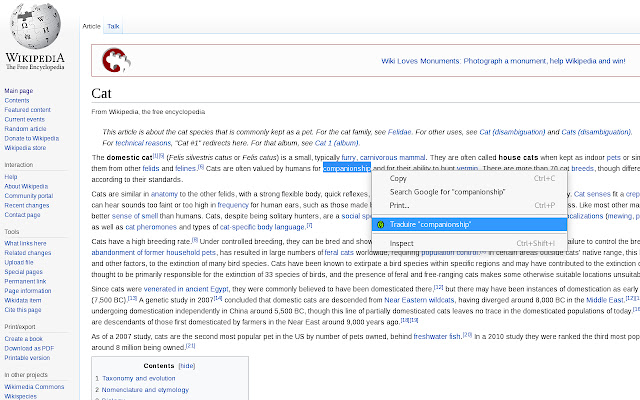Viewport: 640px width, 400px height.
Task: Click the Felidae link in hatnote
Action: point(399,132)
